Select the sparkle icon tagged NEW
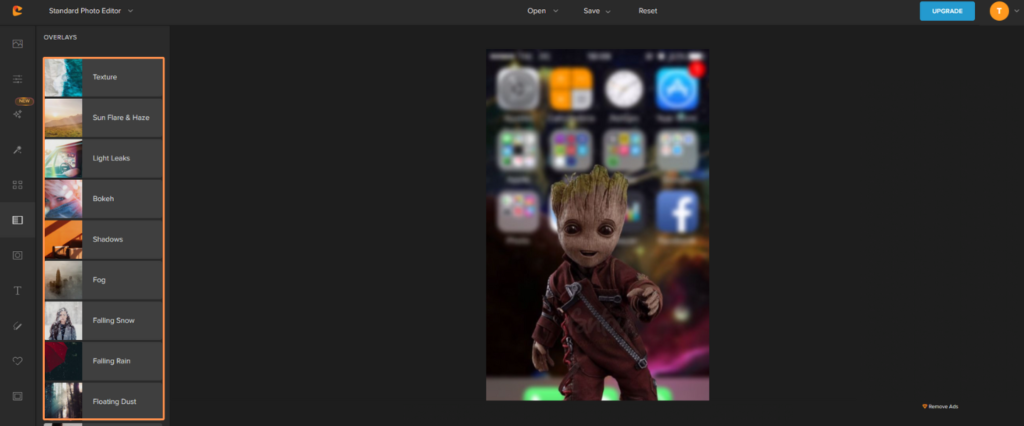This screenshot has width=1024, height=426. tap(18, 114)
